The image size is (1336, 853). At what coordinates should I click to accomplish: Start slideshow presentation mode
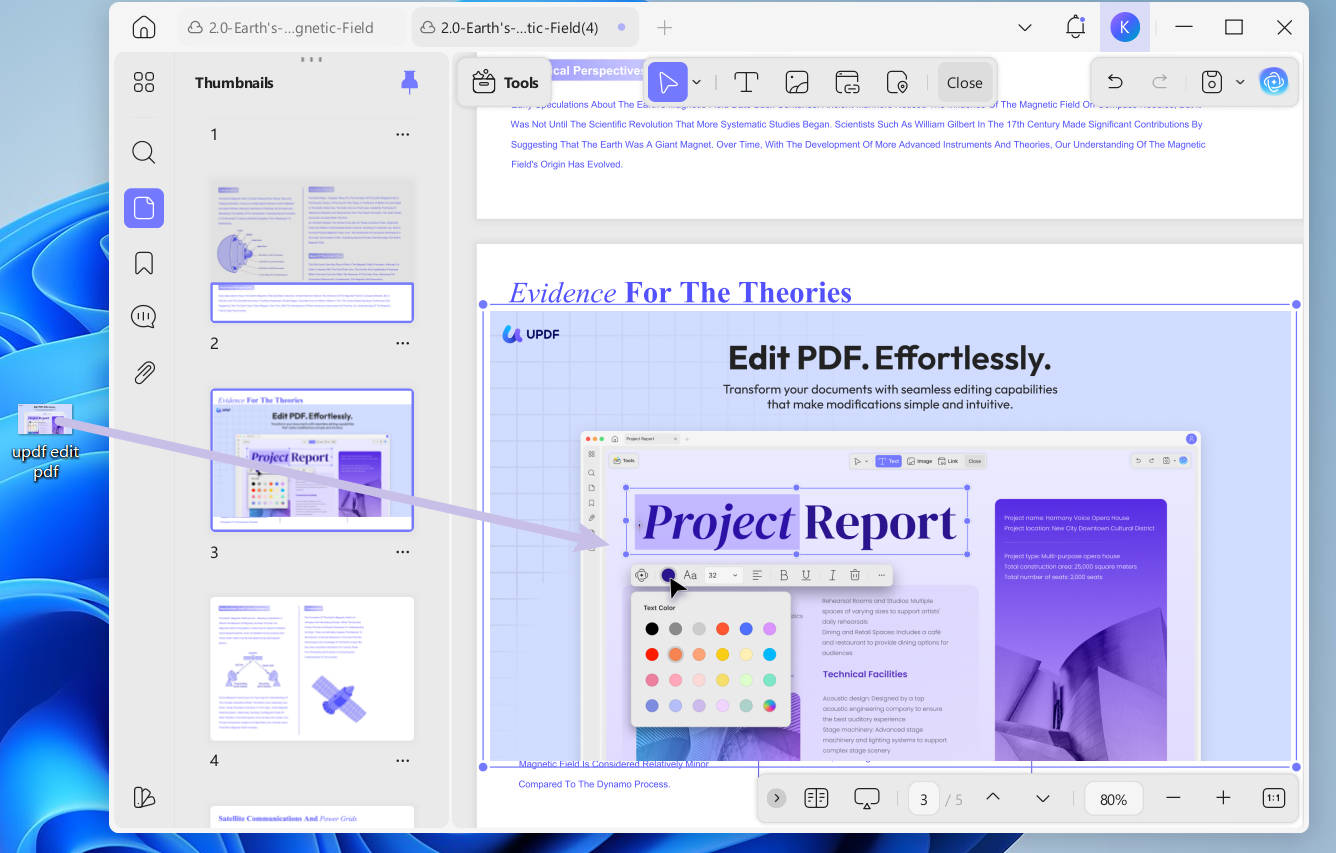click(x=866, y=798)
